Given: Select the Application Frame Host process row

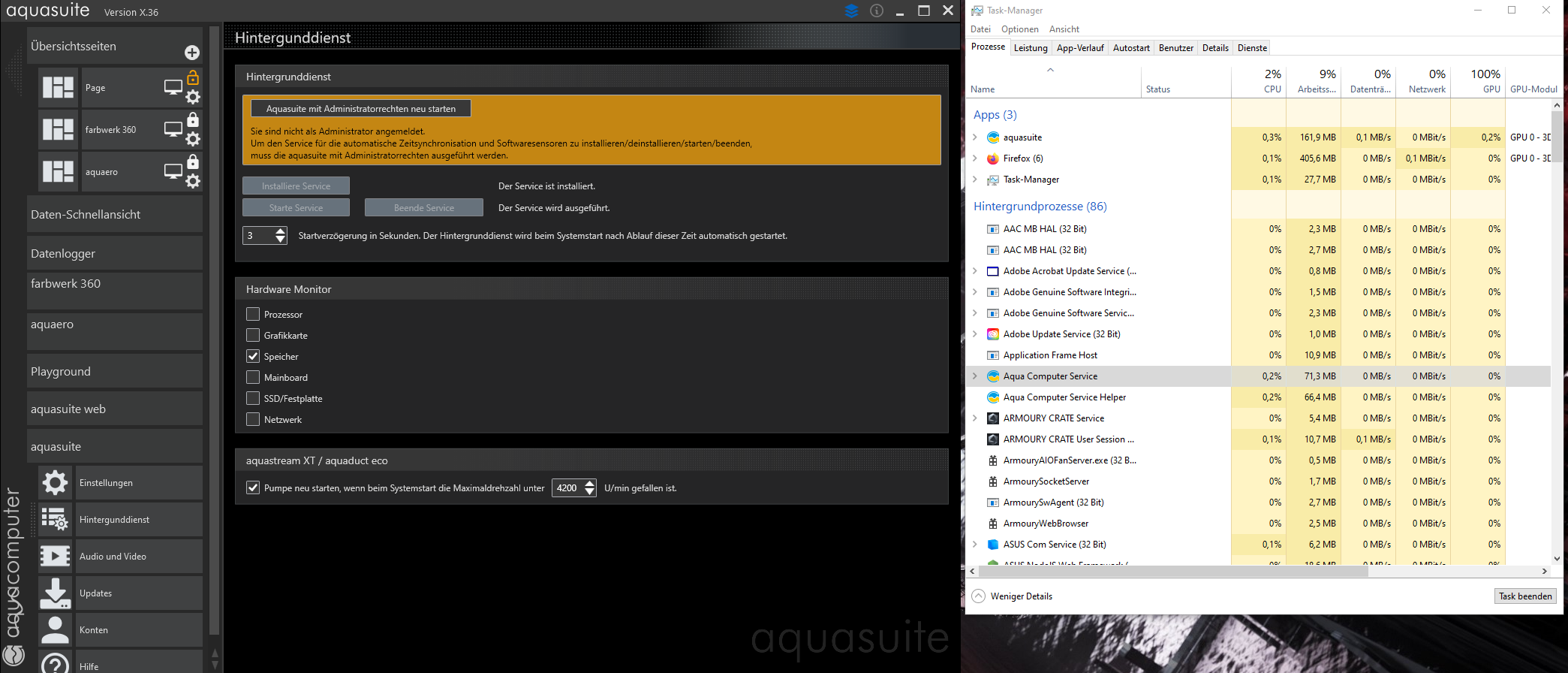Looking at the screenshot, I should (1259, 355).
